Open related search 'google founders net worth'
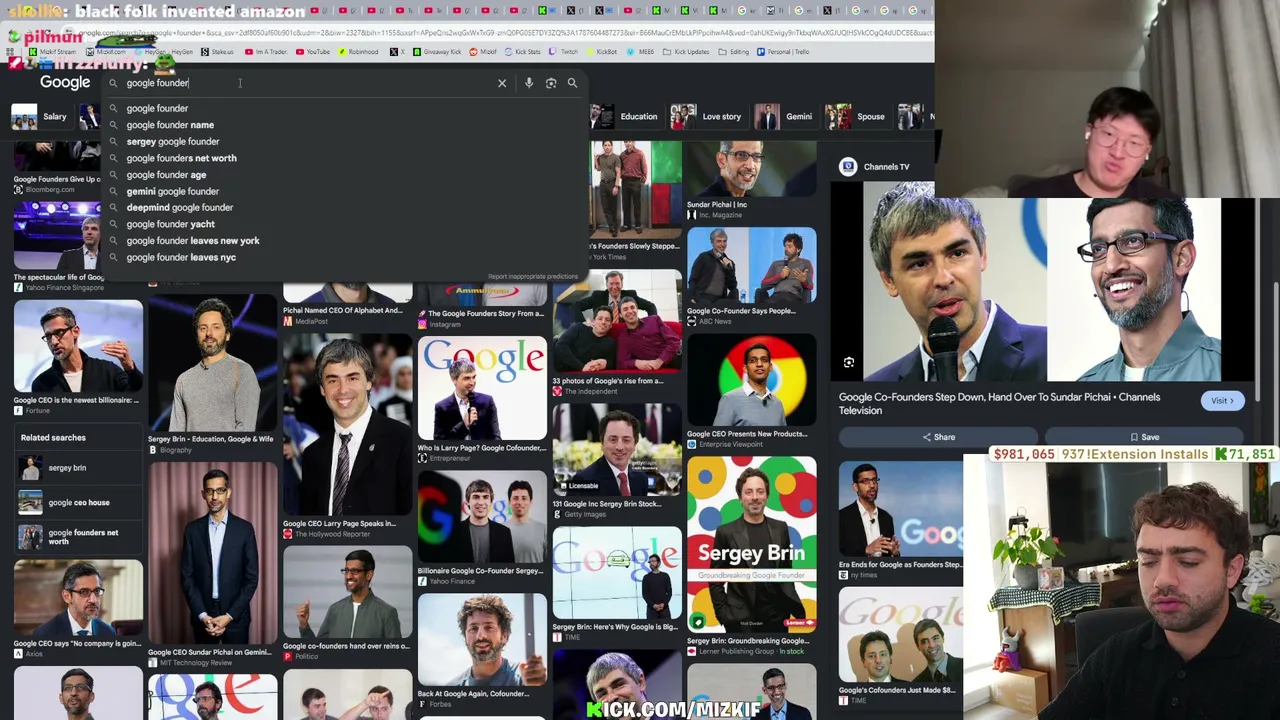 pyautogui.click(x=78, y=538)
